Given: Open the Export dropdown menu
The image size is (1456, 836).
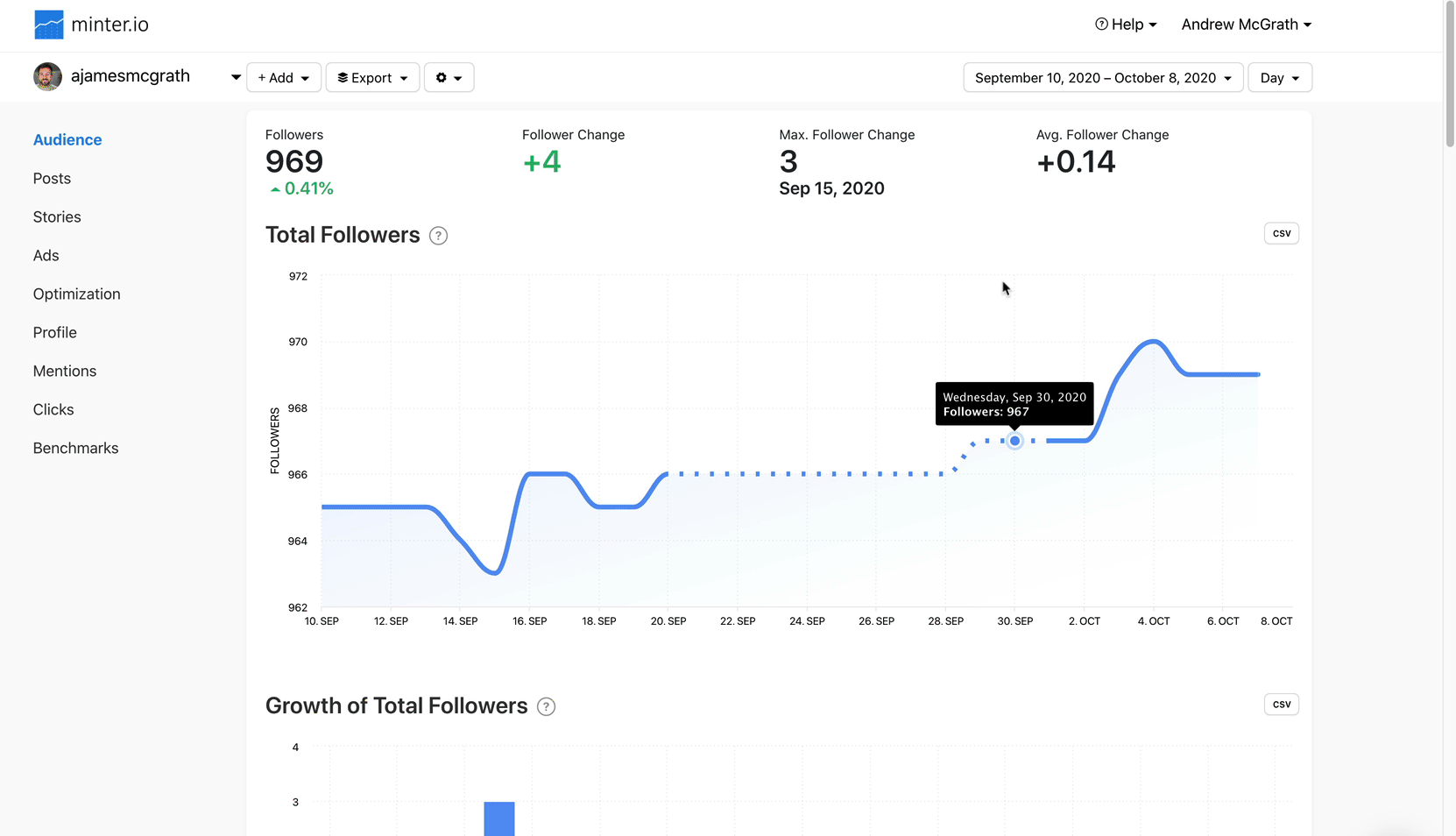Looking at the screenshot, I should (x=372, y=78).
